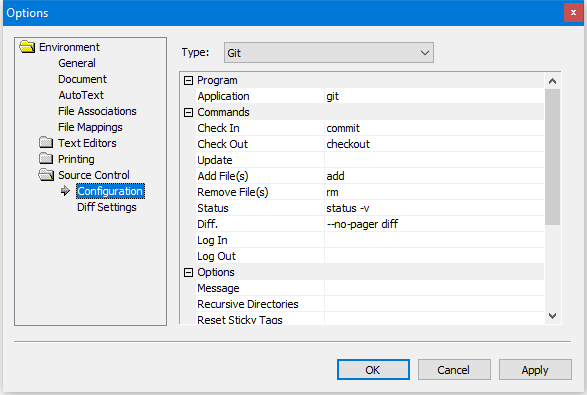Click the arrow icon beside Configuration
The image size is (587, 395).
click(66, 191)
